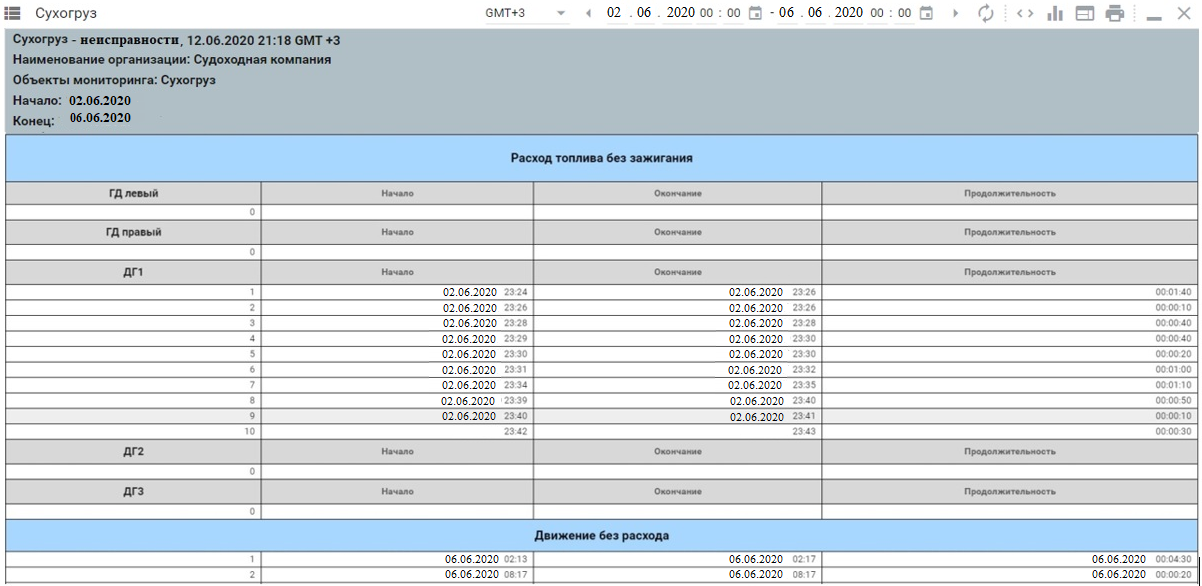Select the 'Движение без расхода' section header

tap(601, 536)
